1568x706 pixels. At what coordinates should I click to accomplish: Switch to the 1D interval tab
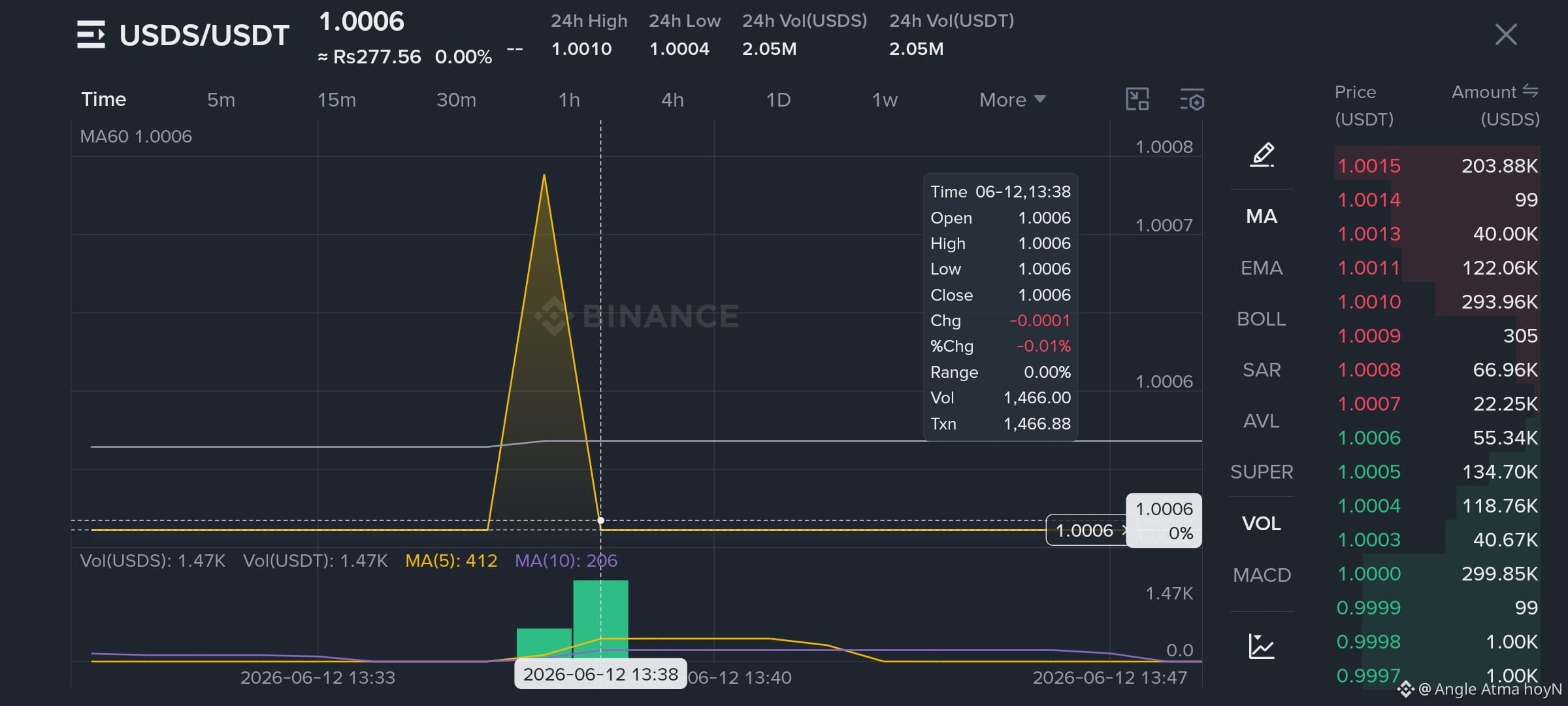pos(778,99)
